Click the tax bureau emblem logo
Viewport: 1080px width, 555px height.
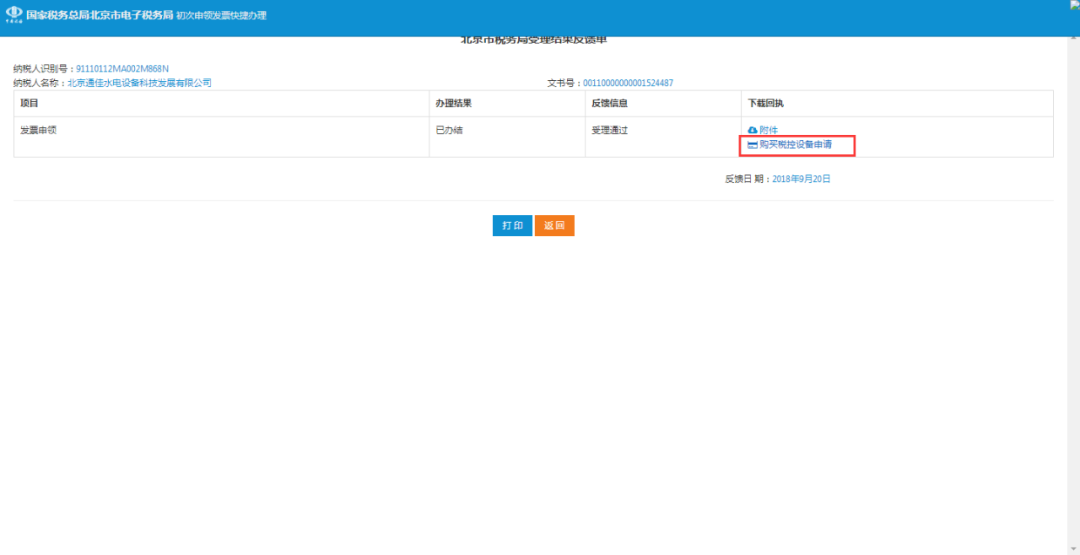(x=14, y=16)
